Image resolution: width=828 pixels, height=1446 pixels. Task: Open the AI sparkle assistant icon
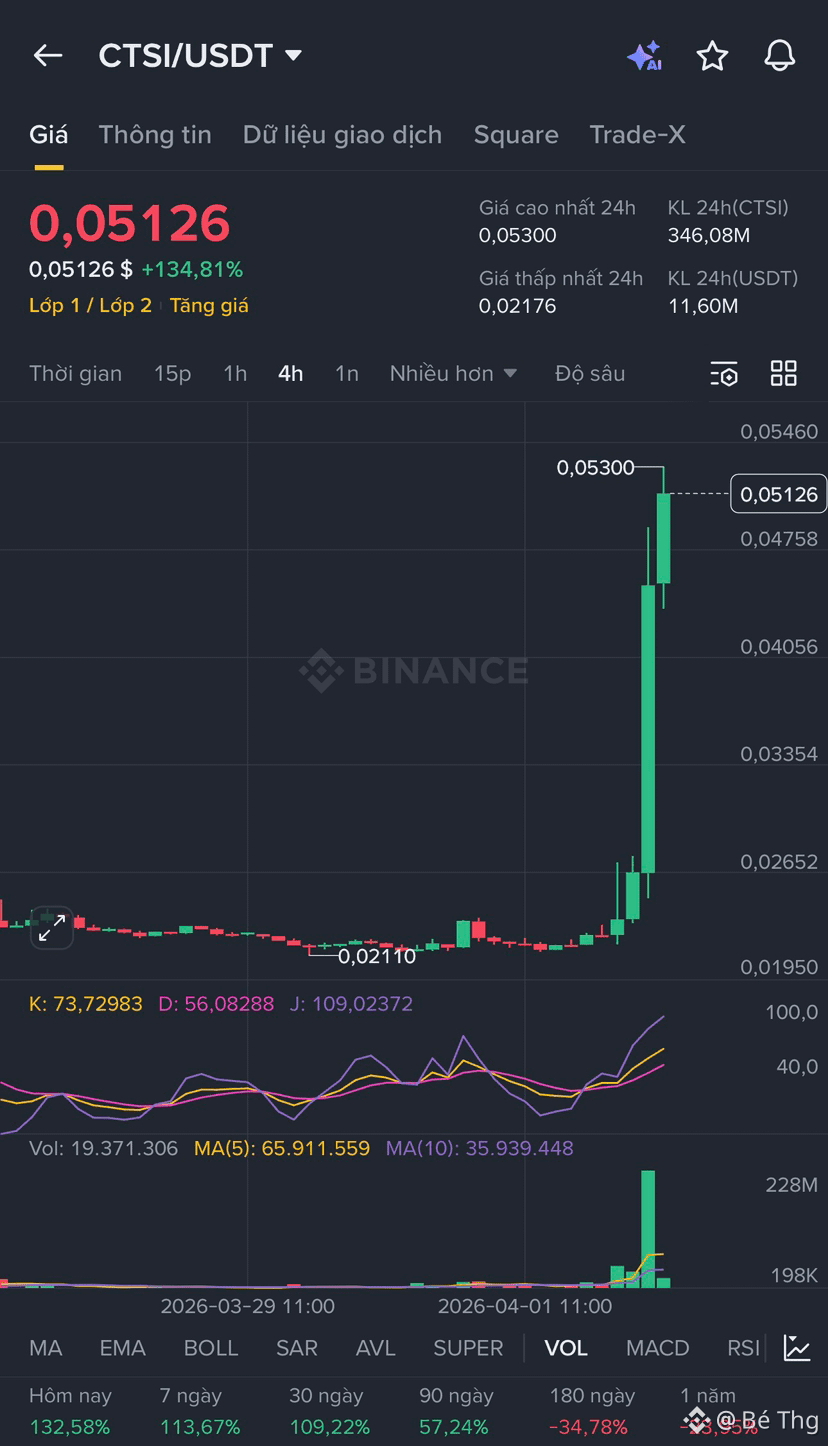pos(644,56)
